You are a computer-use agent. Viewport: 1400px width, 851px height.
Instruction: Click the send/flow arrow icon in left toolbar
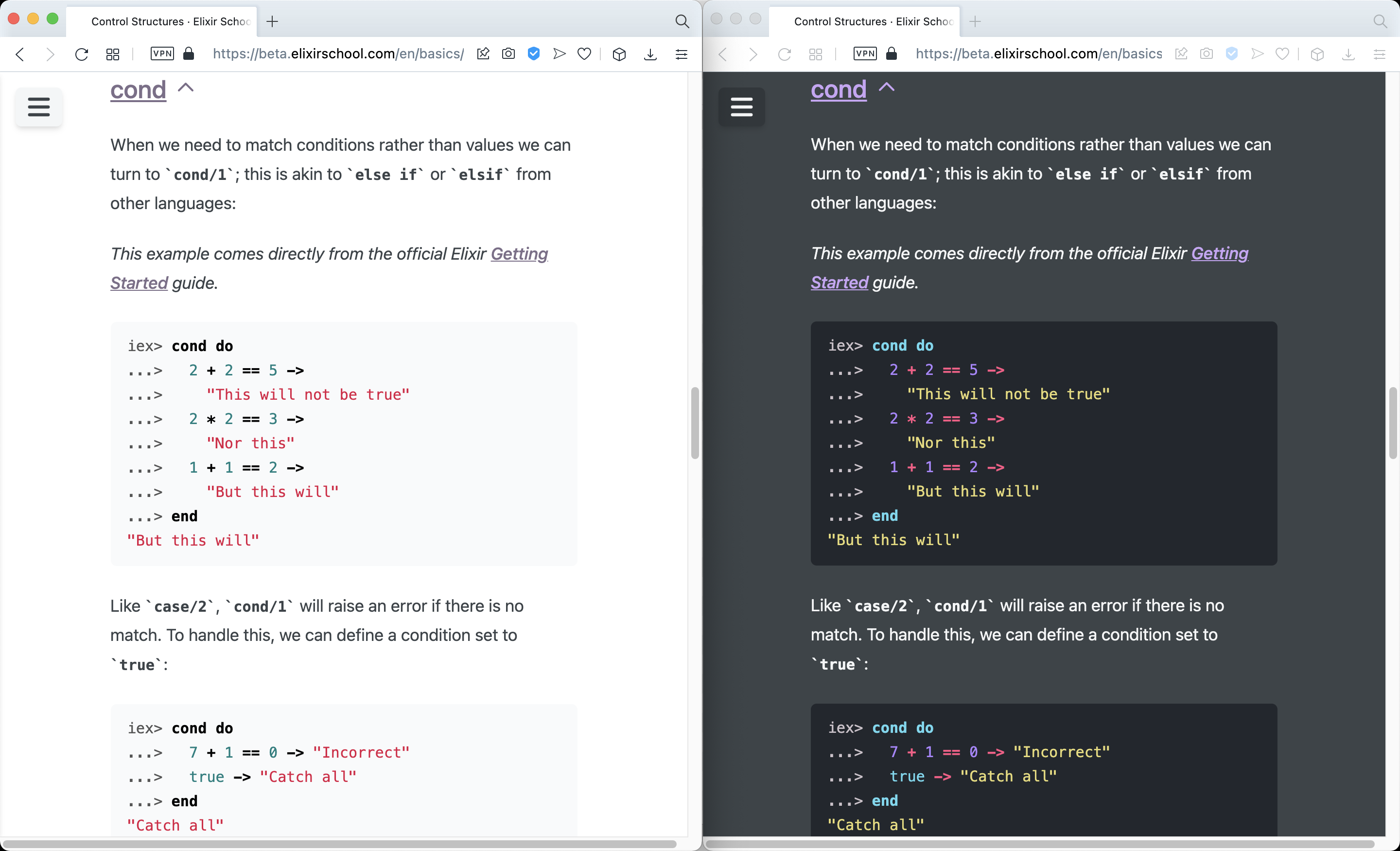559,54
